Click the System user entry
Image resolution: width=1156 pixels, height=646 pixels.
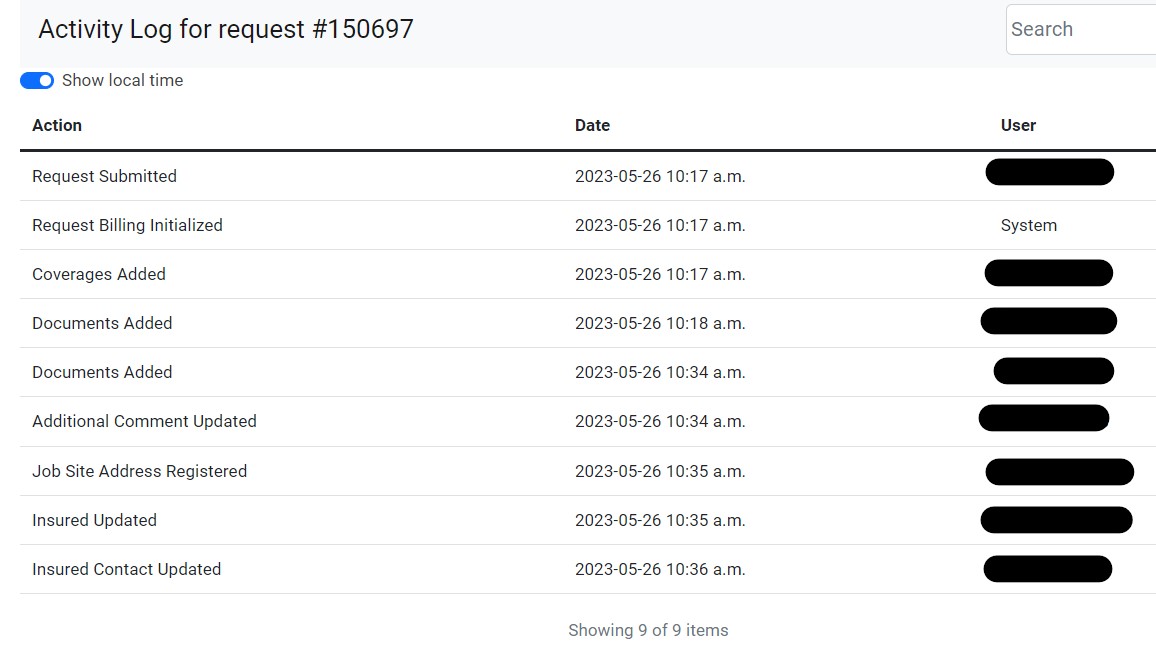click(1028, 226)
